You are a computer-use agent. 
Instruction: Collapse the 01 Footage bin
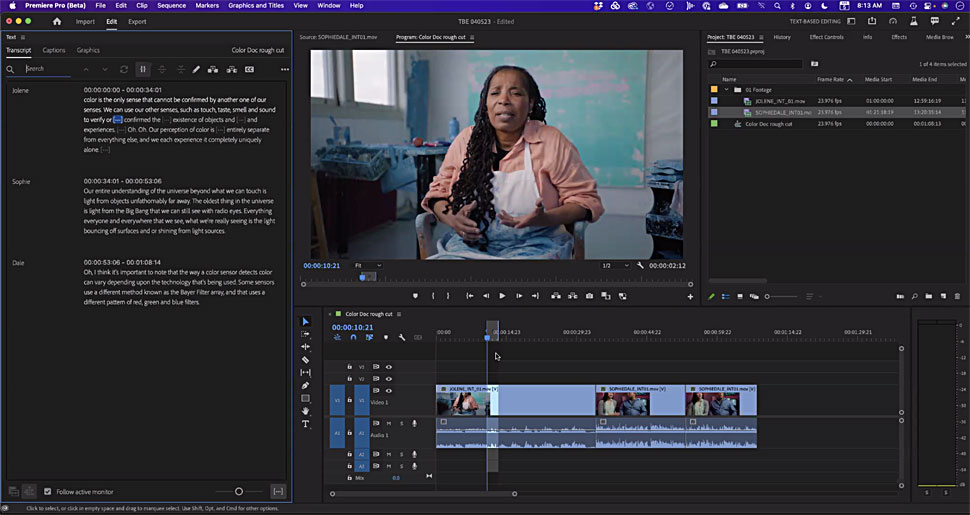pos(727,90)
